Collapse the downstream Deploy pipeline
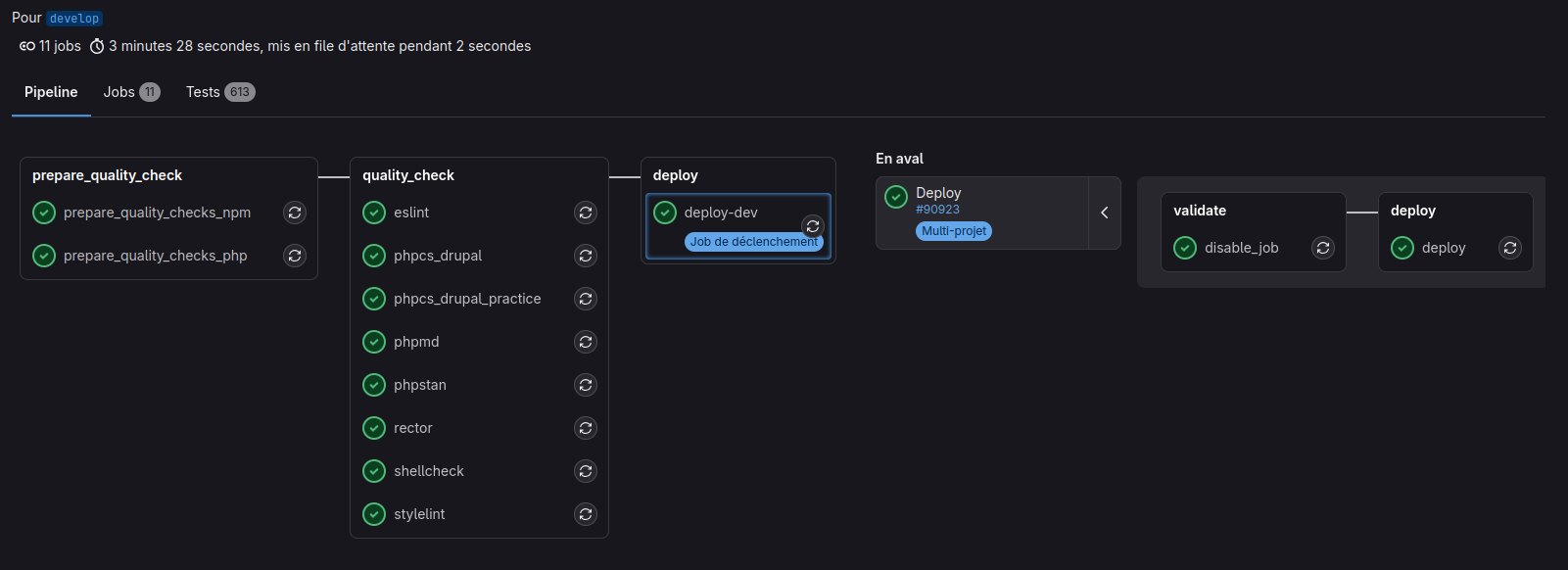1568x570 pixels. (x=1105, y=213)
